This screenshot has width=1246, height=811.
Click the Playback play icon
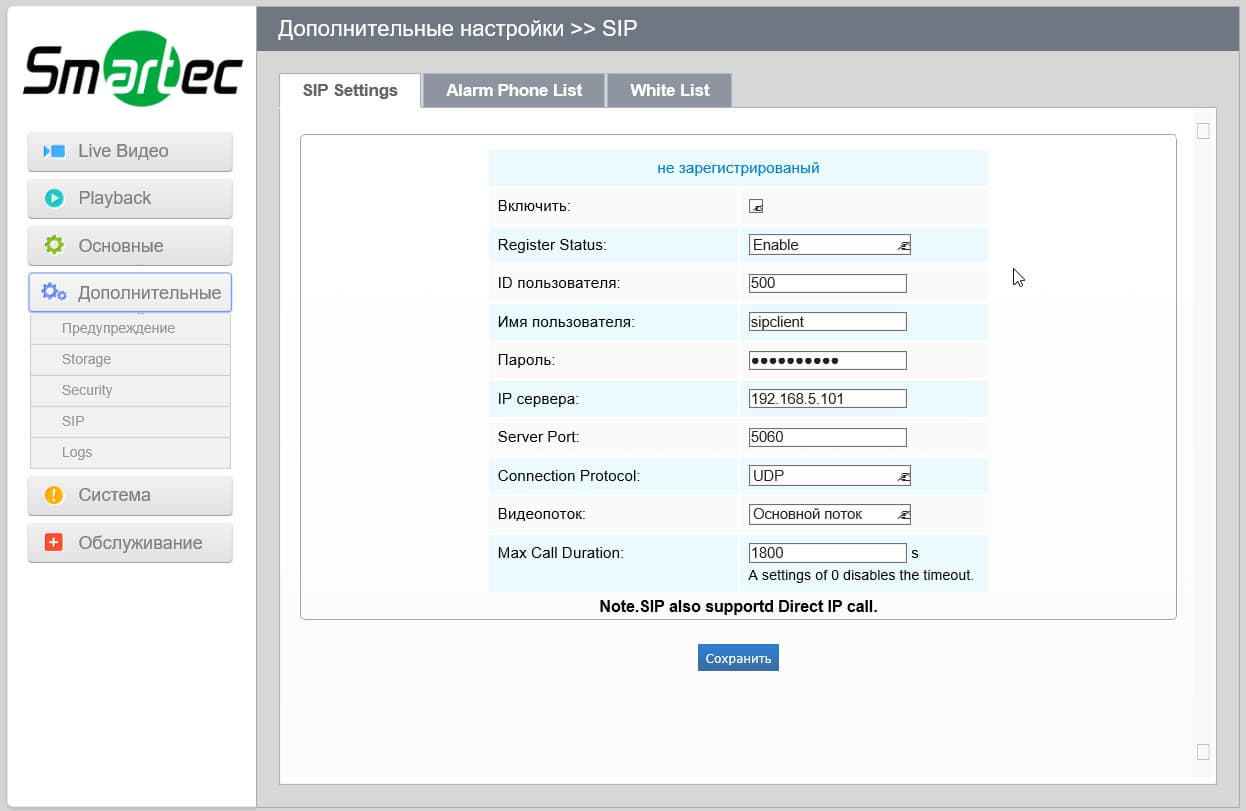click(54, 198)
